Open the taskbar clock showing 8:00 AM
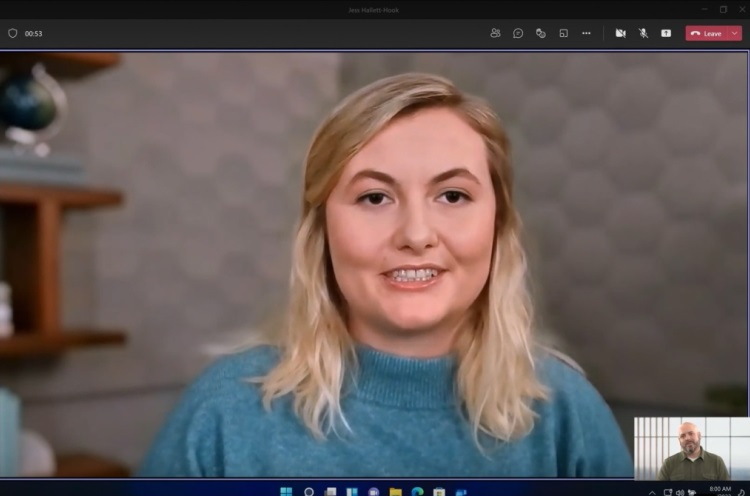750x496 pixels. 720,490
